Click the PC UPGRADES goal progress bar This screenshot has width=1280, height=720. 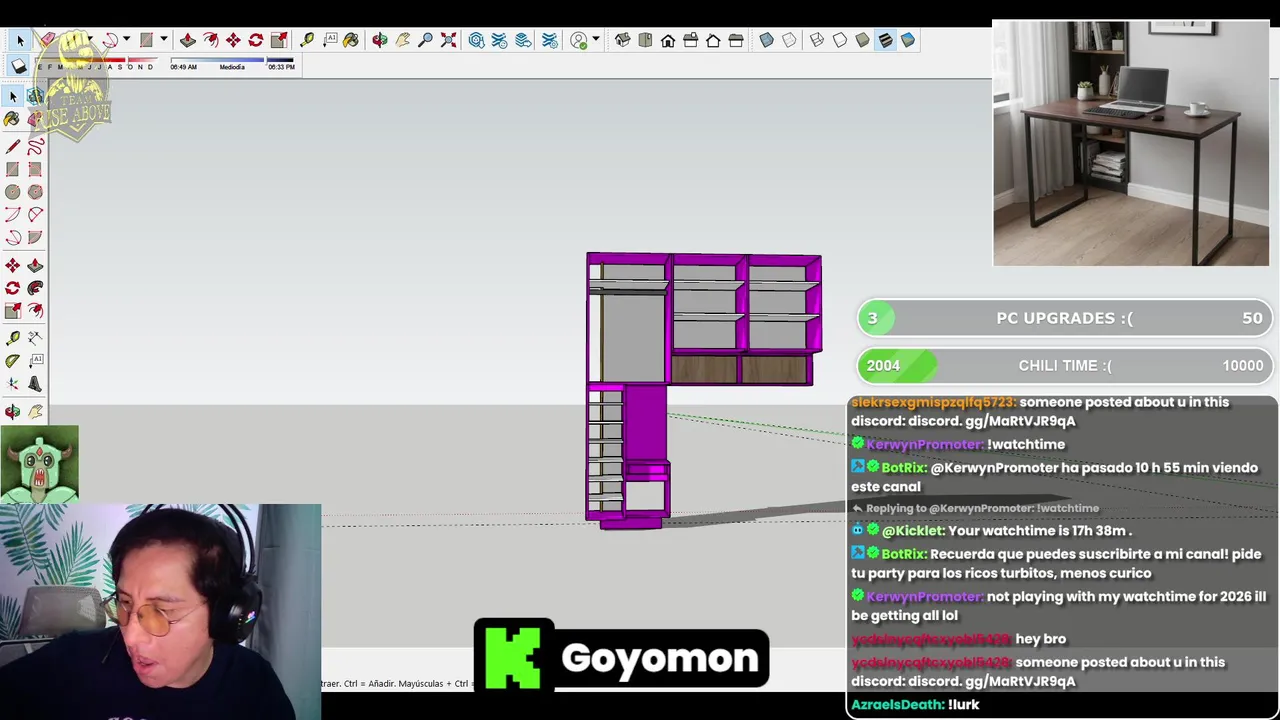1064,318
